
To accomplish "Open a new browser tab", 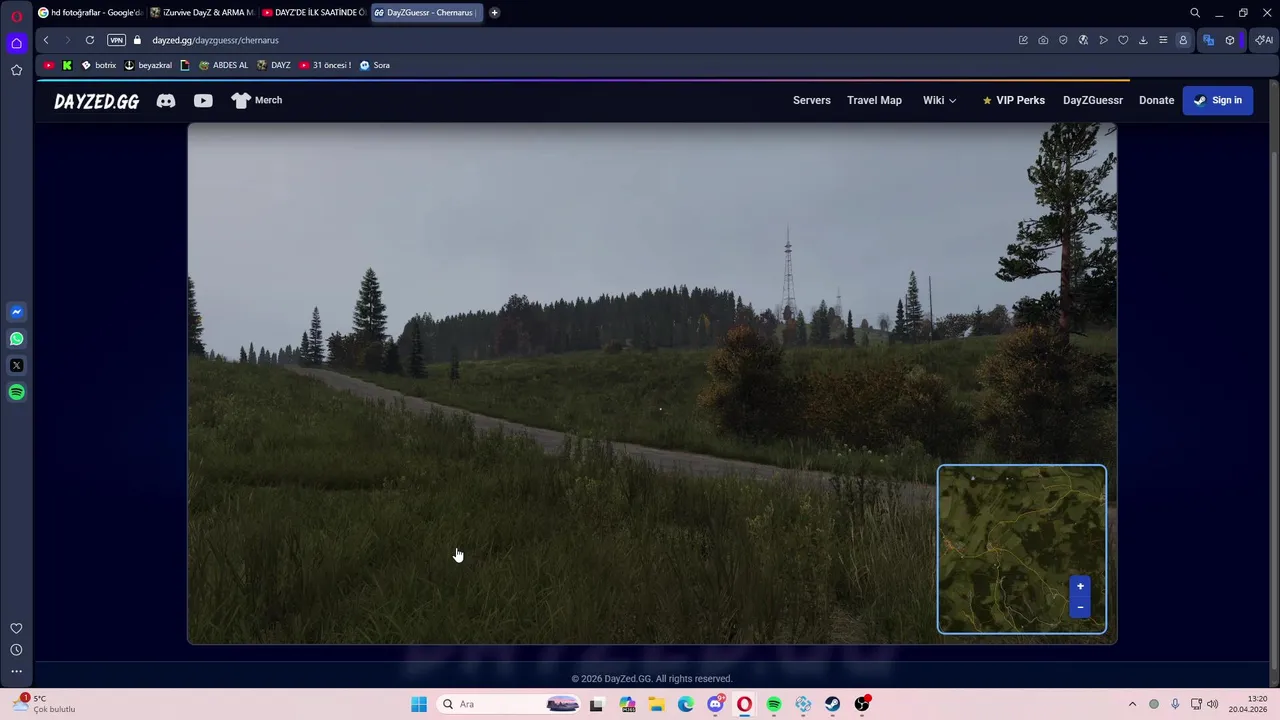I will (x=494, y=12).
